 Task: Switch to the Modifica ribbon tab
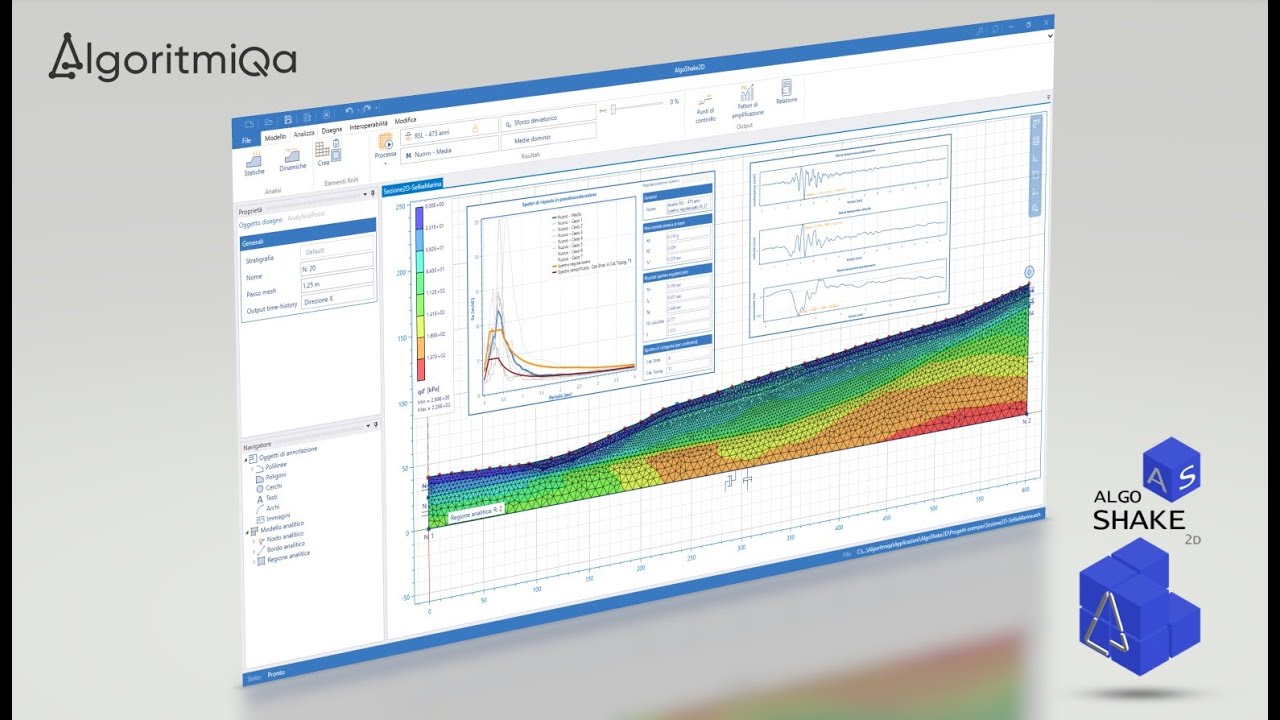pos(406,121)
